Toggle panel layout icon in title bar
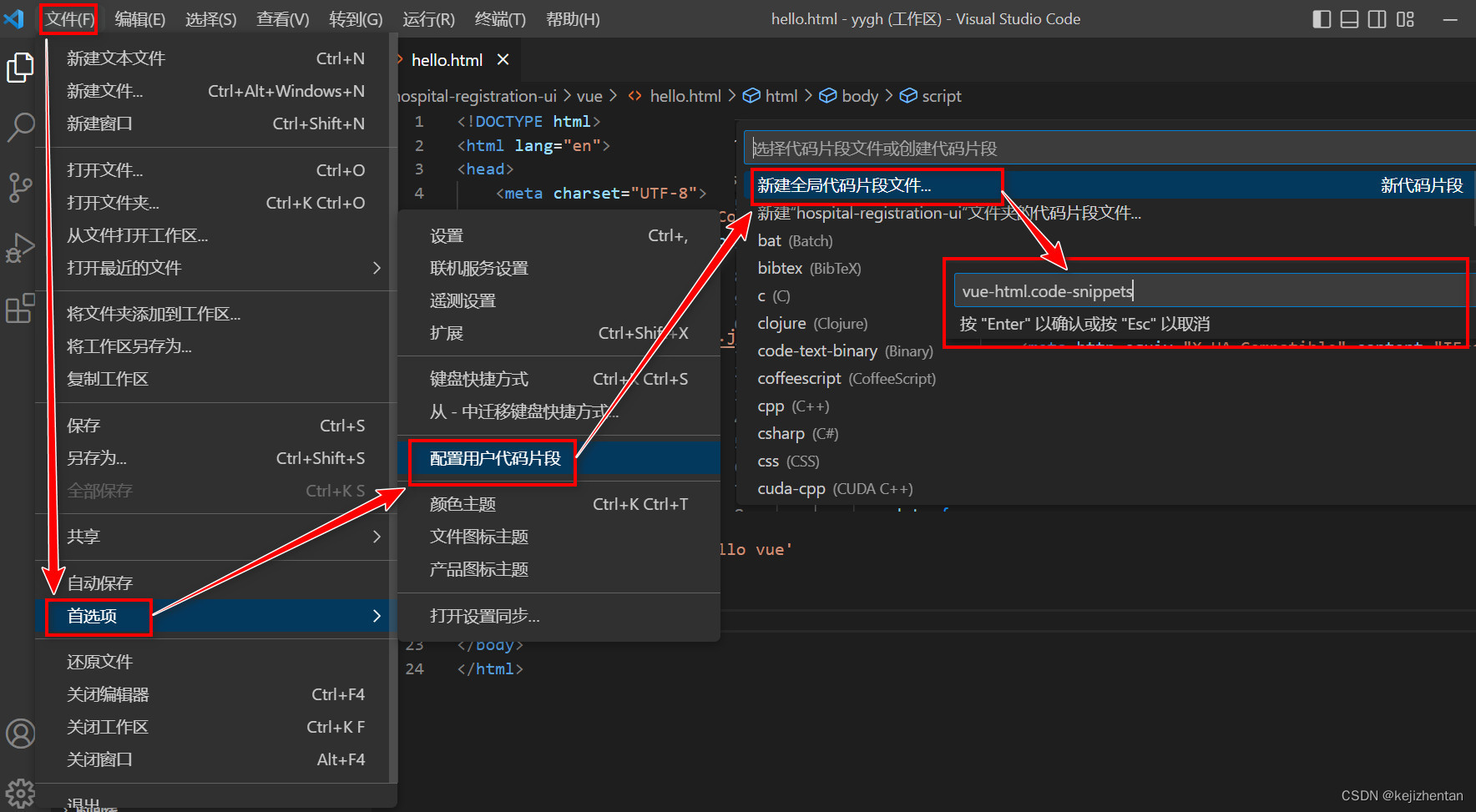This screenshot has width=1476, height=812. click(1349, 19)
